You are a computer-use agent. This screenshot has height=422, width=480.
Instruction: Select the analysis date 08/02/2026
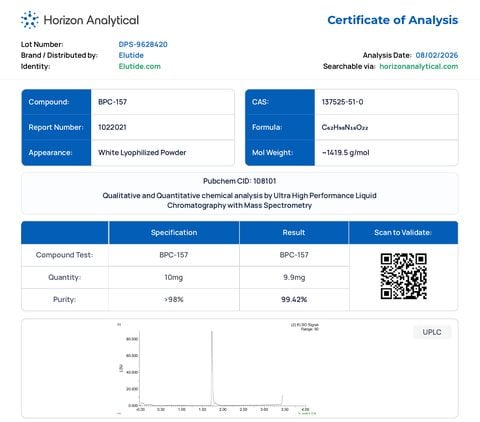437,55
